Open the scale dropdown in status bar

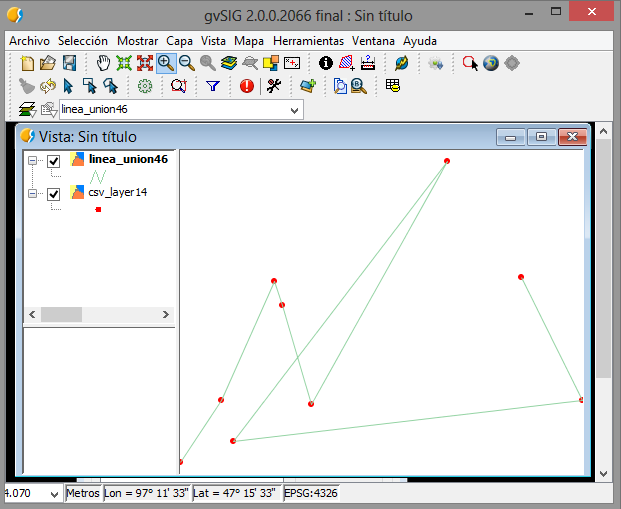(54, 494)
